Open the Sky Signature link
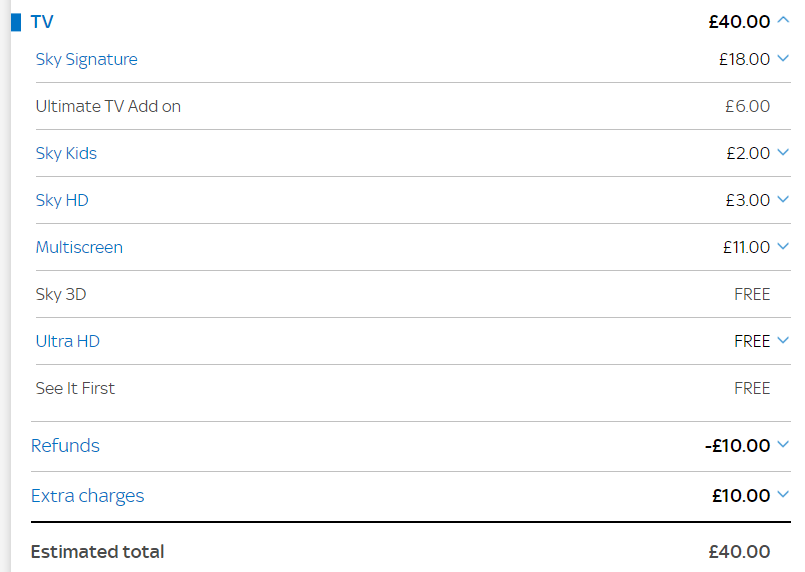Image resolution: width=805 pixels, height=572 pixels. 86,60
